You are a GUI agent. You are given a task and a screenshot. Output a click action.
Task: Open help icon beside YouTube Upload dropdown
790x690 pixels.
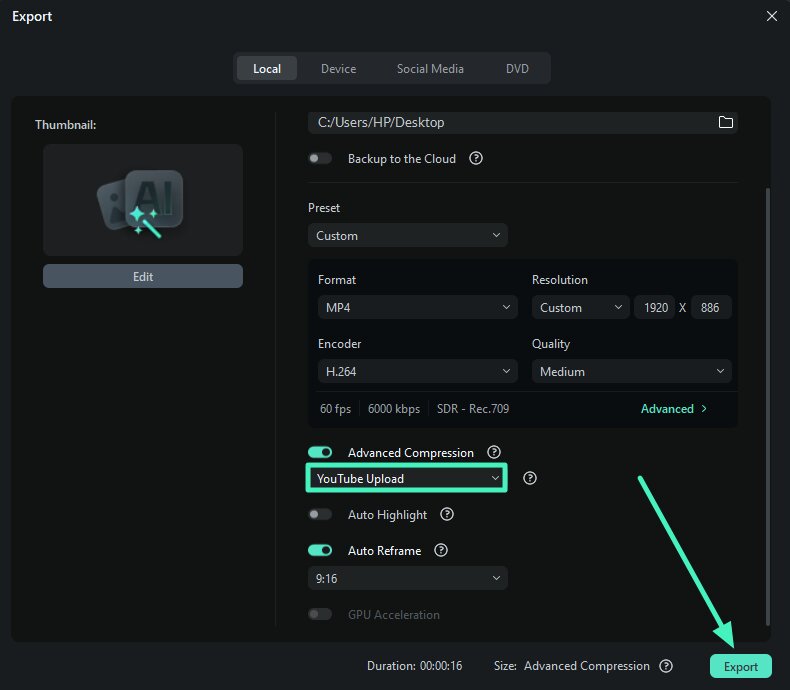(x=530, y=478)
